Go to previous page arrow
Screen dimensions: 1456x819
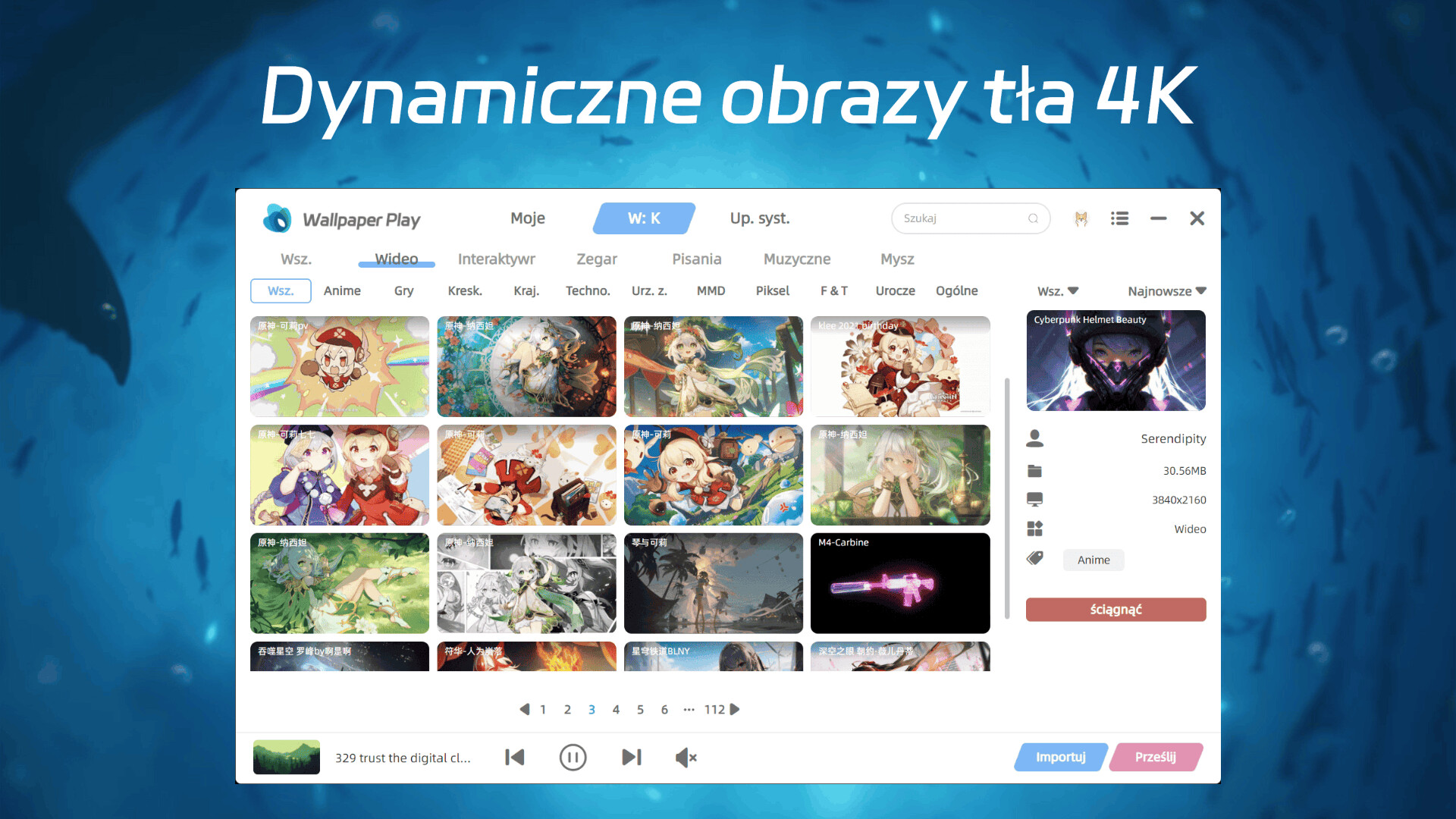(524, 709)
